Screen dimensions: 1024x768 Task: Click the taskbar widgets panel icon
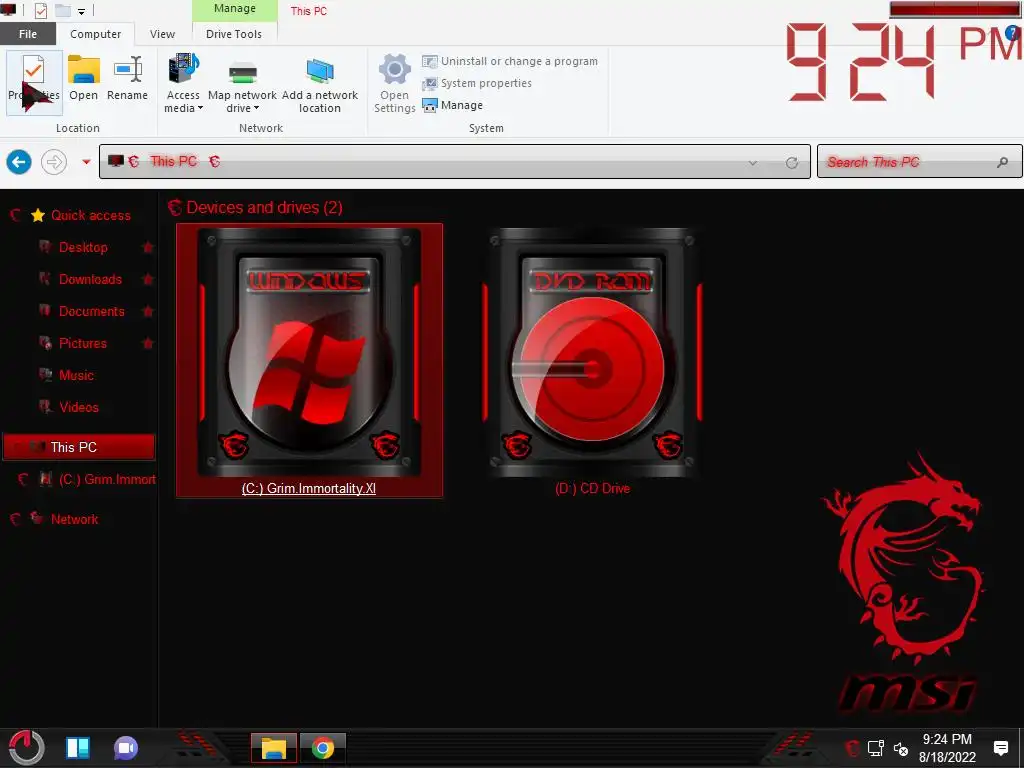pos(78,748)
